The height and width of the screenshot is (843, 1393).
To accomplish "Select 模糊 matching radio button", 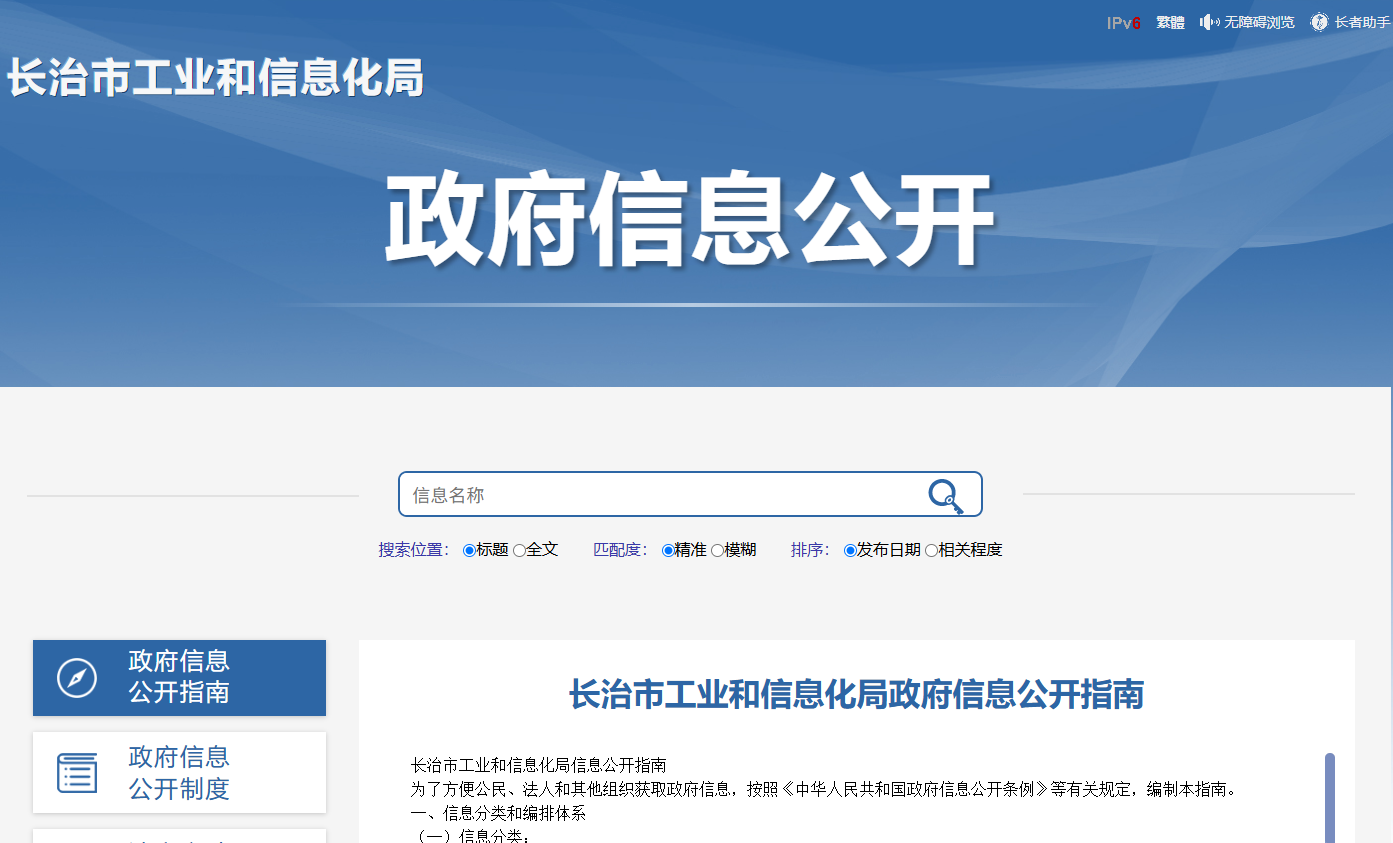I will [x=717, y=550].
